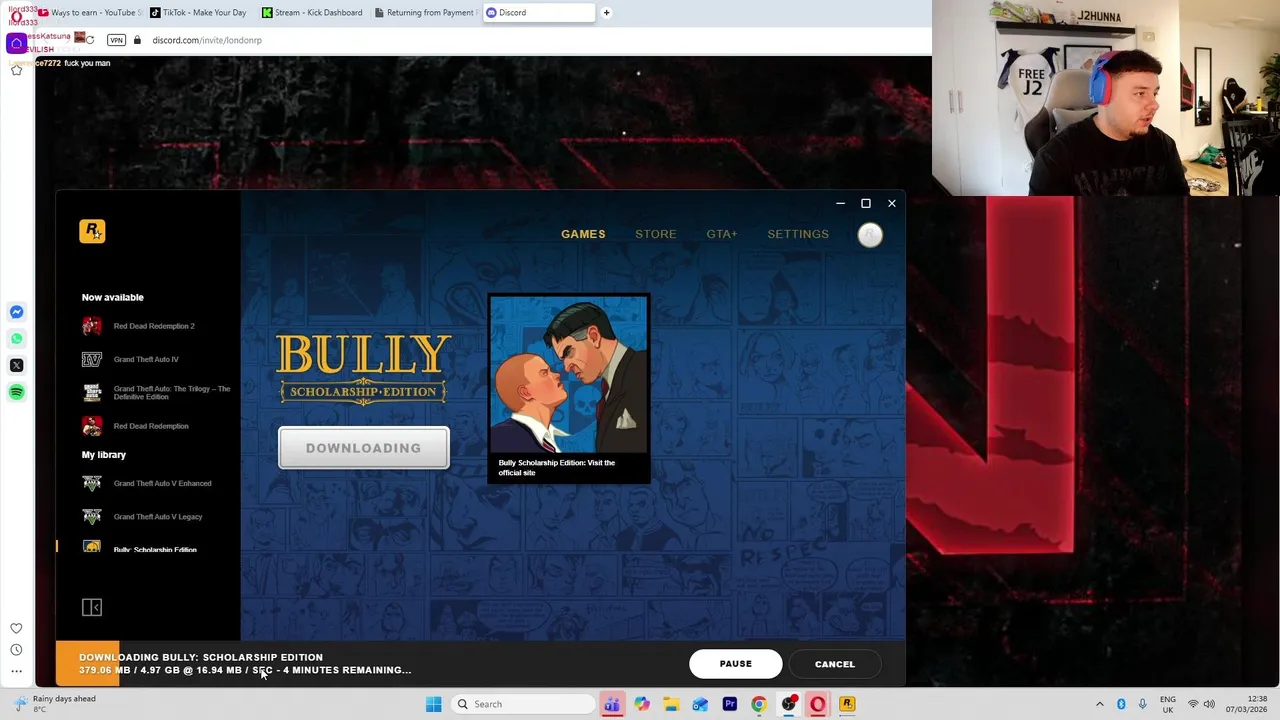This screenshot has height=720, width=1280.
Task: Reload the browser page
Action: pos(90,40)
